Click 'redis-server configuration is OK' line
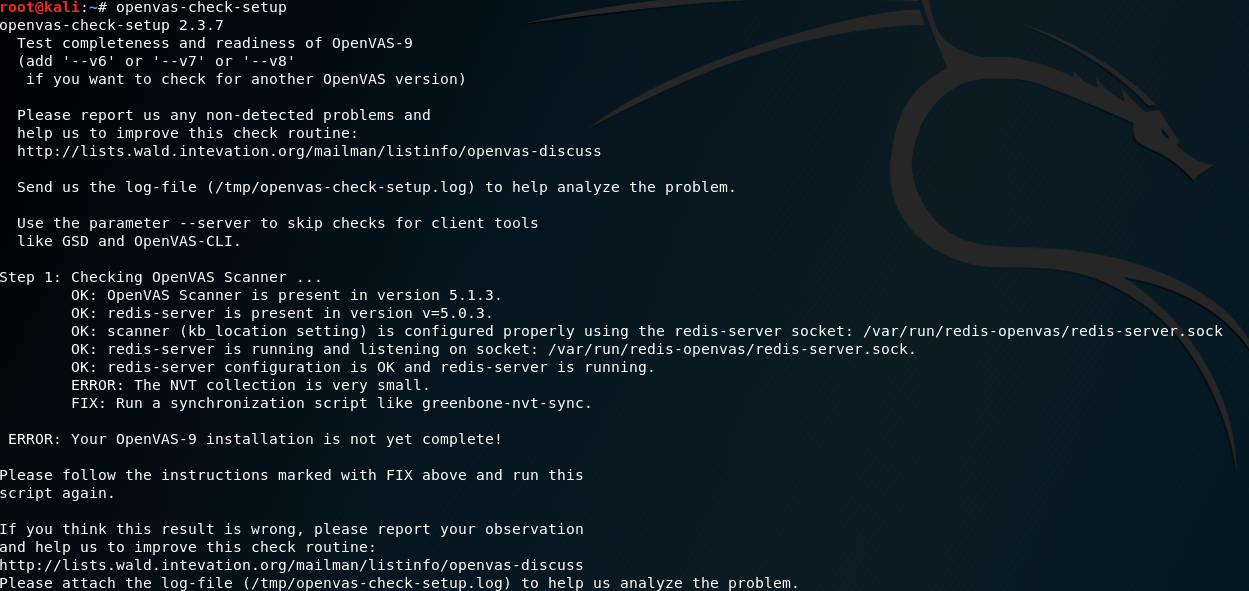Viewport: 1249px width, 591px height. click(x=363, y=367)
